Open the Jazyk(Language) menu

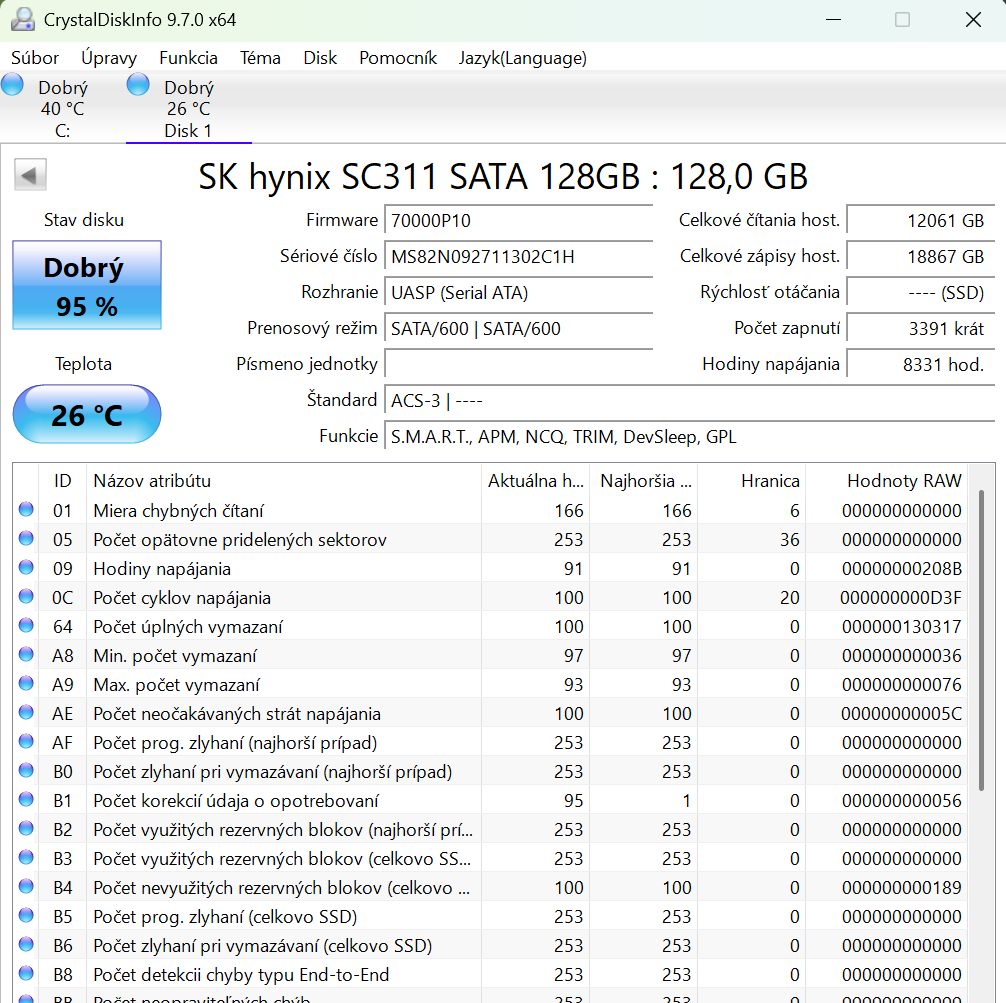[523, 58]
